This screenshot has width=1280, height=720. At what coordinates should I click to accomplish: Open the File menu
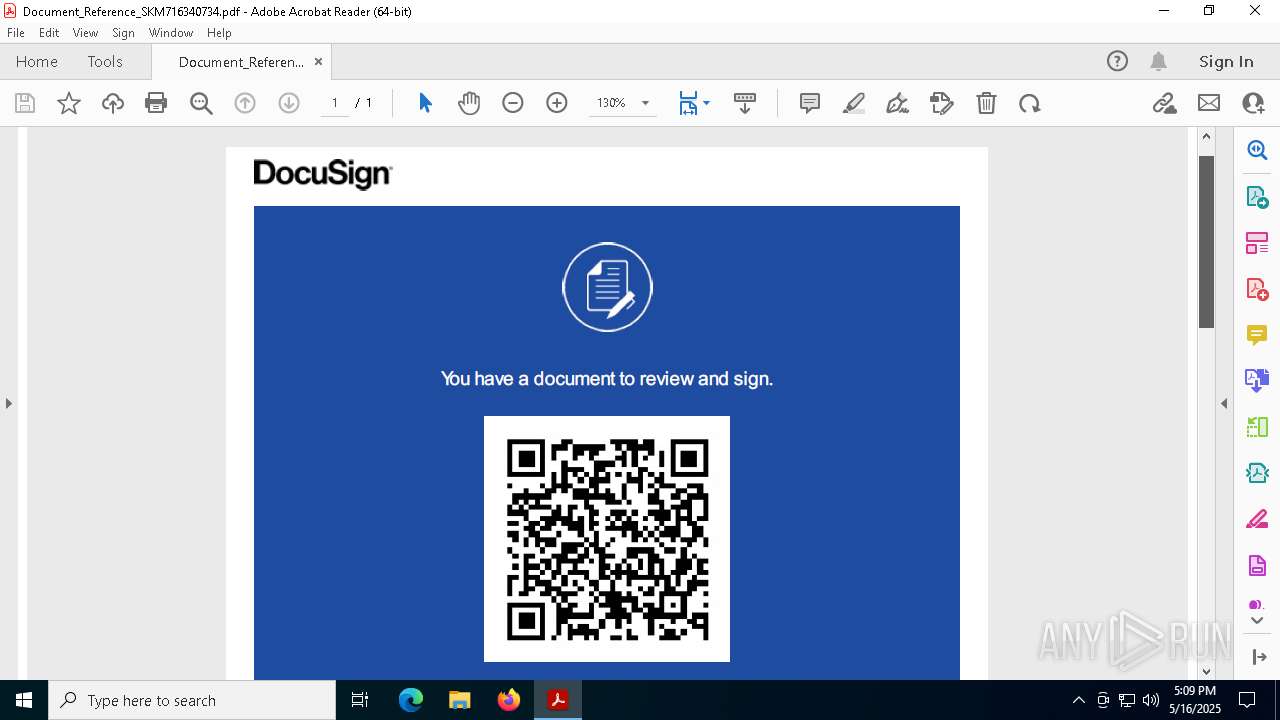tap(15, 33)
